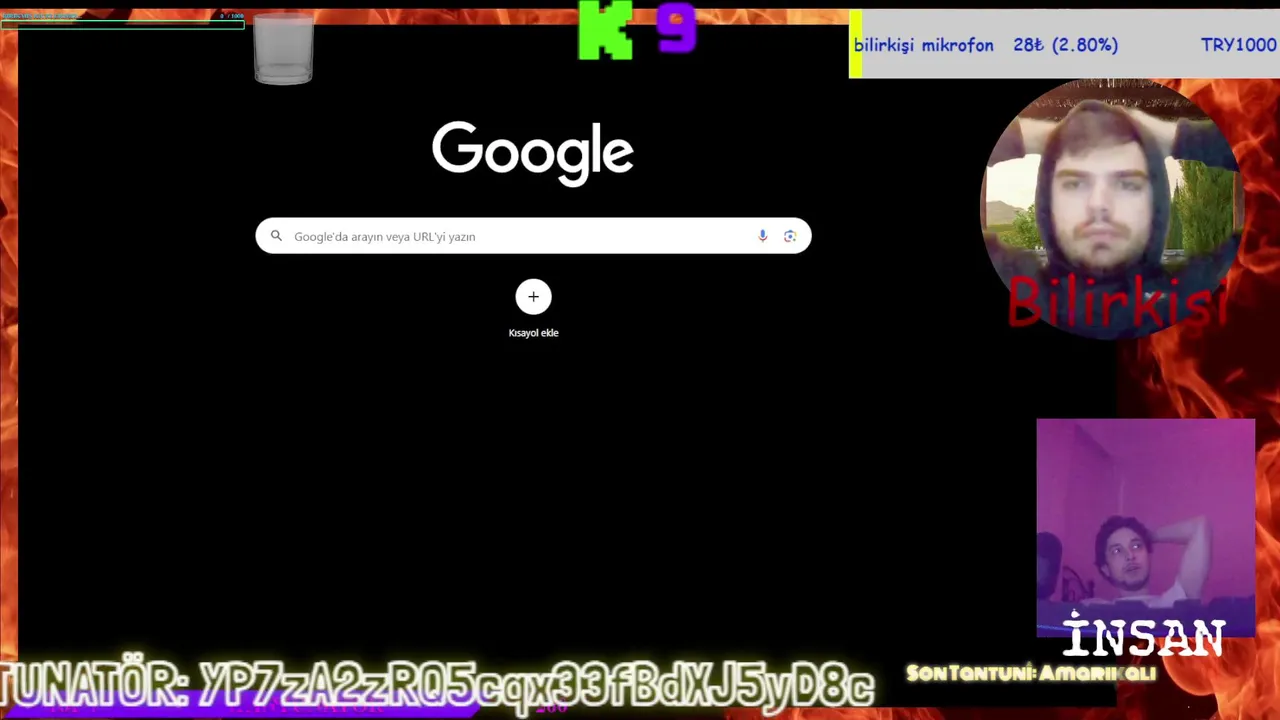Click the scrolling TUNATÖR ticker text
The width and height of the screenshot is (1280, 720).
point(437,683)
